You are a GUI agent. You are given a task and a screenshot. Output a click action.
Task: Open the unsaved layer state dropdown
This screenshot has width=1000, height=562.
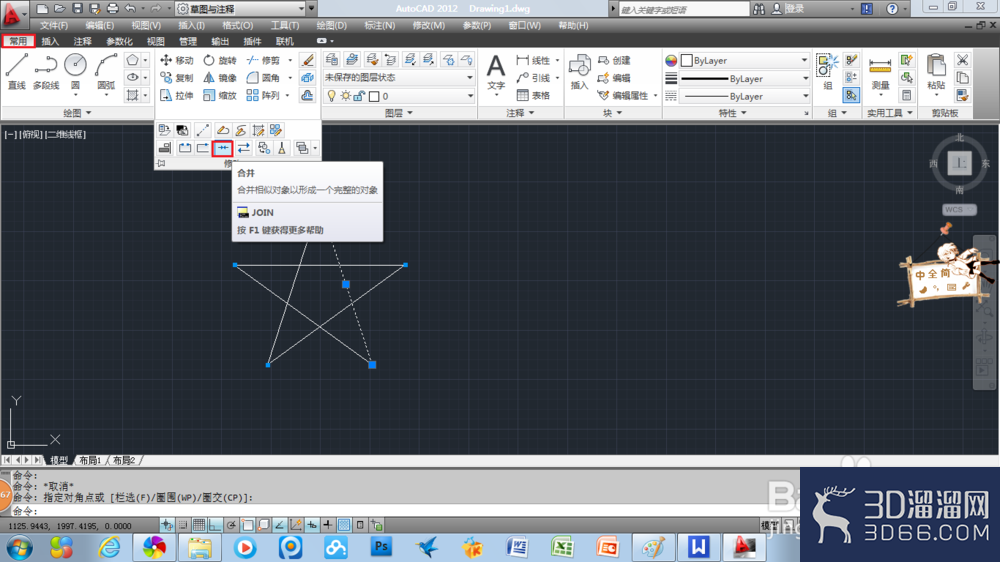pos(399,77)
